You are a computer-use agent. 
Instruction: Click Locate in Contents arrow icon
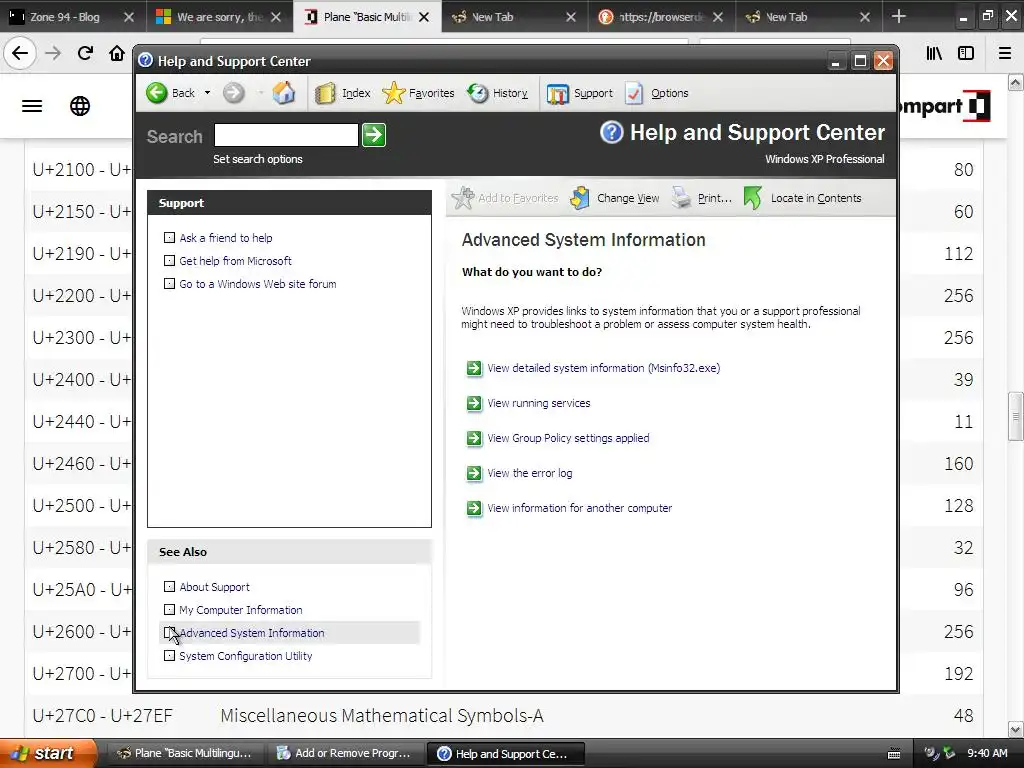click(x=752, y=198)
